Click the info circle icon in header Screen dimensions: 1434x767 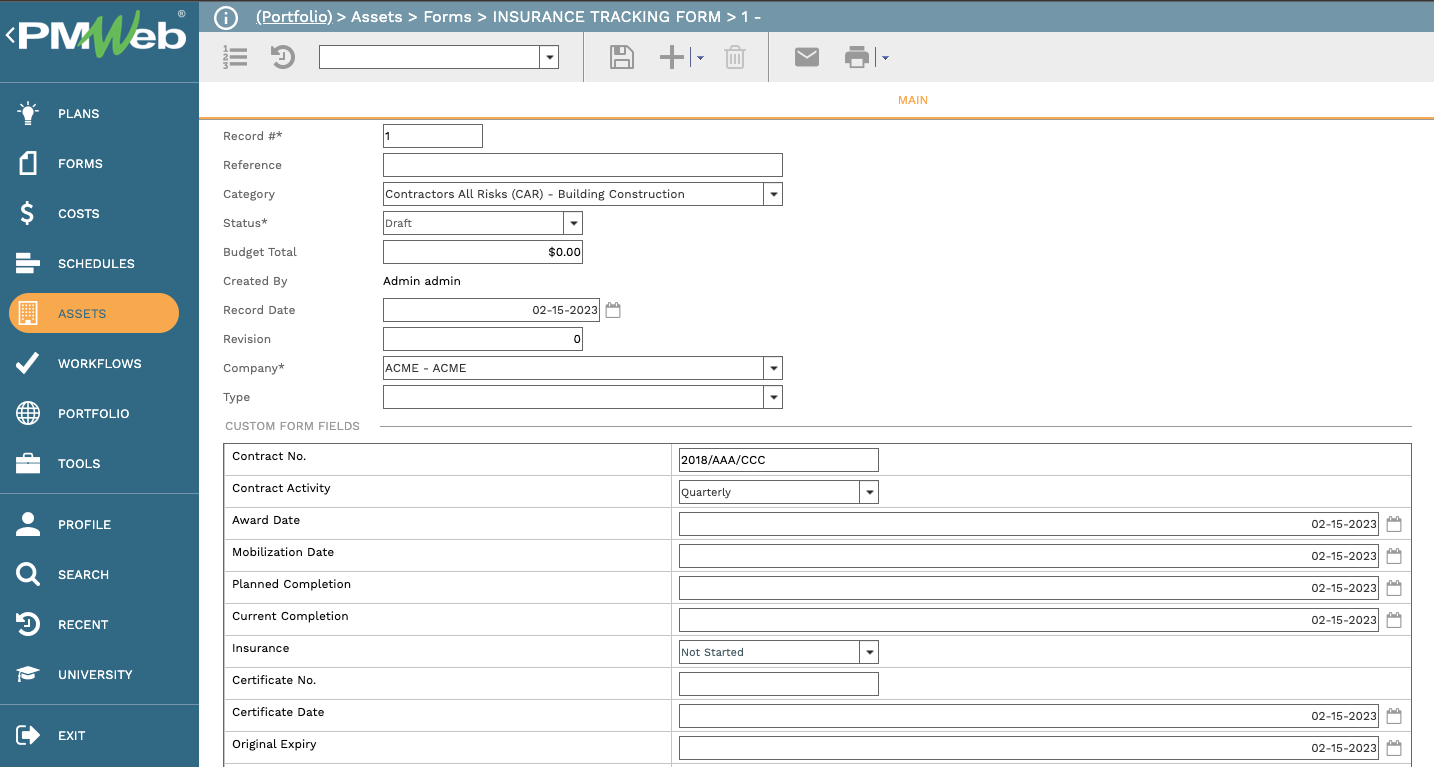227,17
